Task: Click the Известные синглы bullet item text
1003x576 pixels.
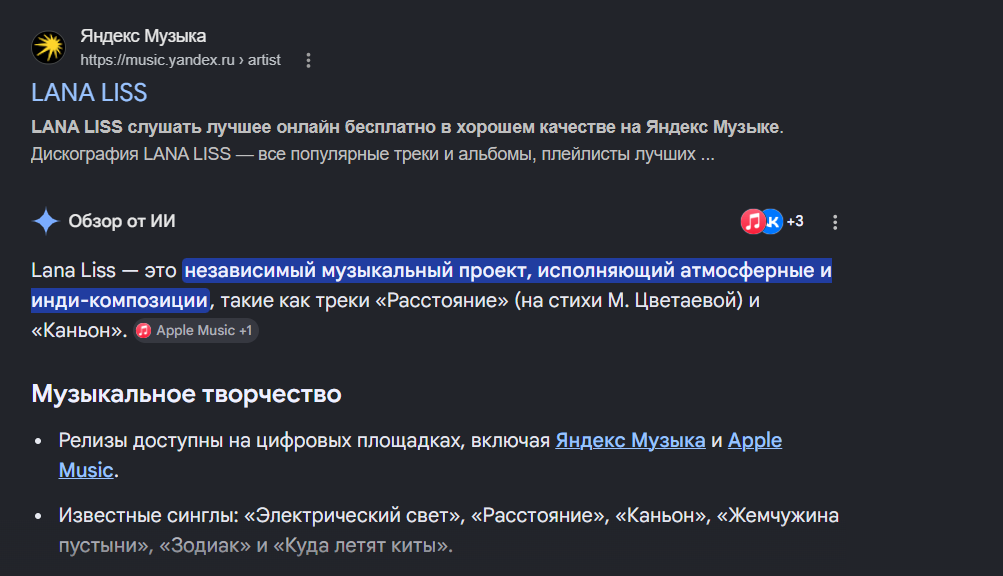Action: pos(448,530)
